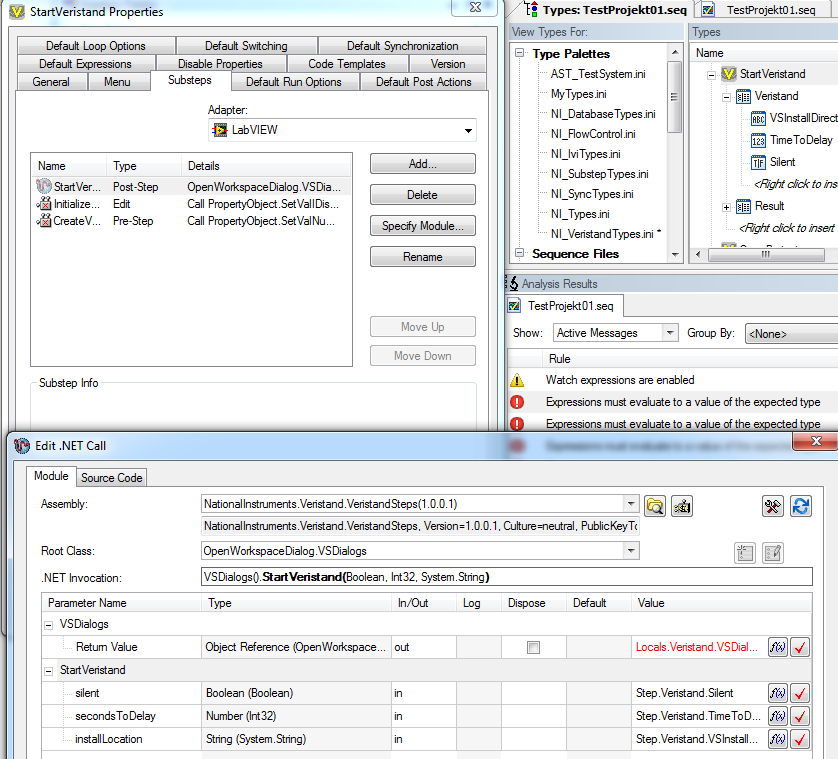Viewport: 838px width, 759px height.
Task: Open the Default Synchronization tab
Action: [x=402, y=45]
